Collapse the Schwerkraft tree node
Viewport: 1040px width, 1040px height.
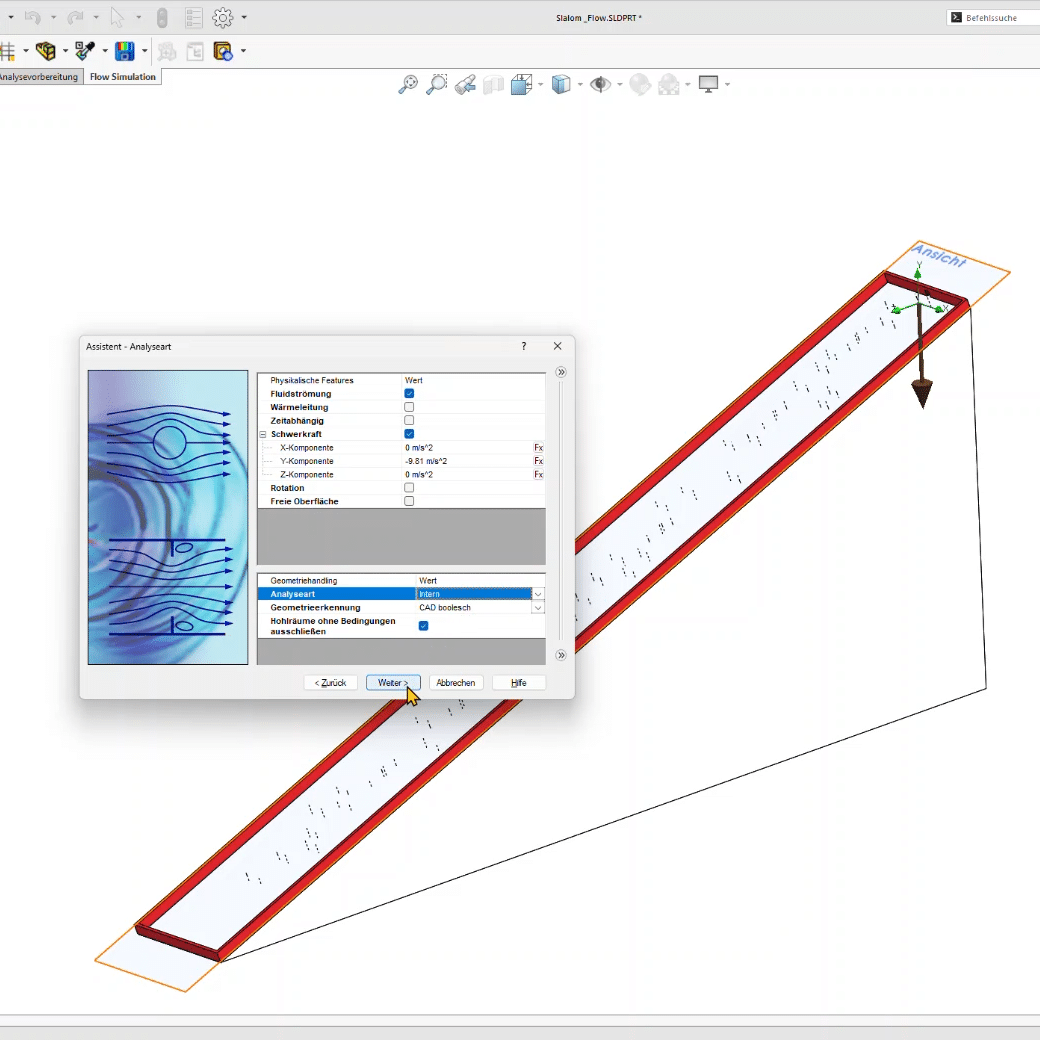(263, 434)
